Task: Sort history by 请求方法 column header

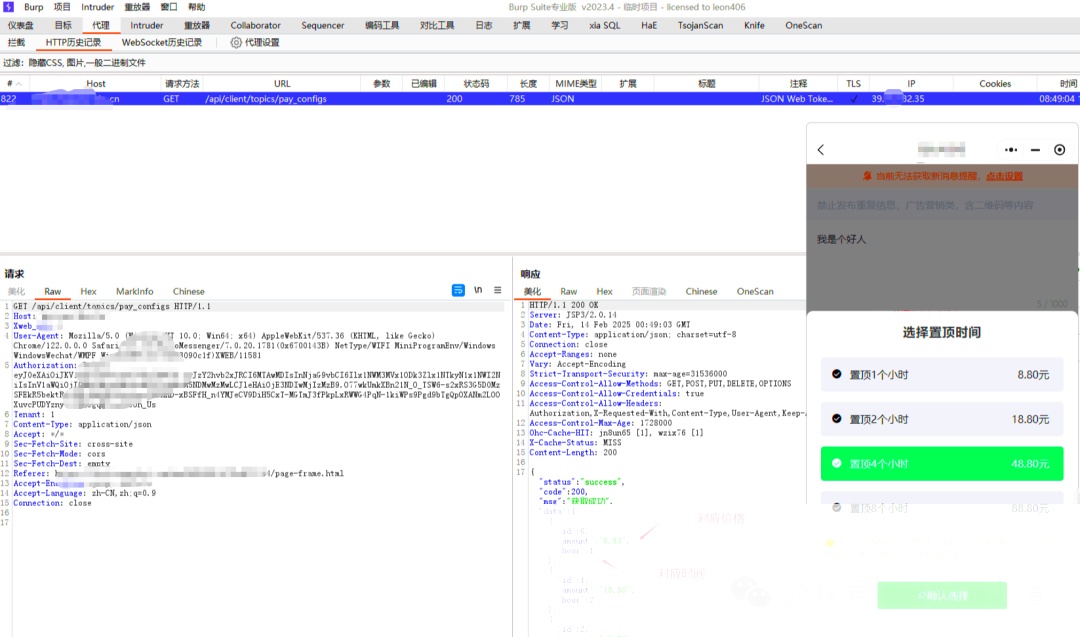Action: tap(182, 84)
